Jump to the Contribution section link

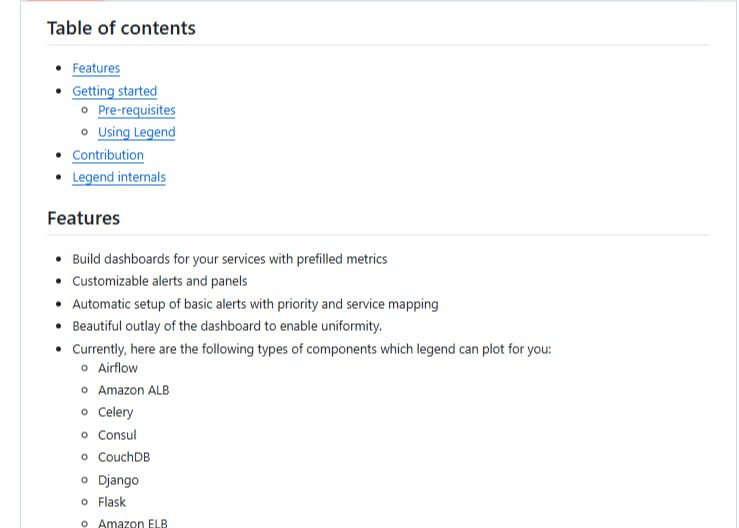[x=108, y=155]
